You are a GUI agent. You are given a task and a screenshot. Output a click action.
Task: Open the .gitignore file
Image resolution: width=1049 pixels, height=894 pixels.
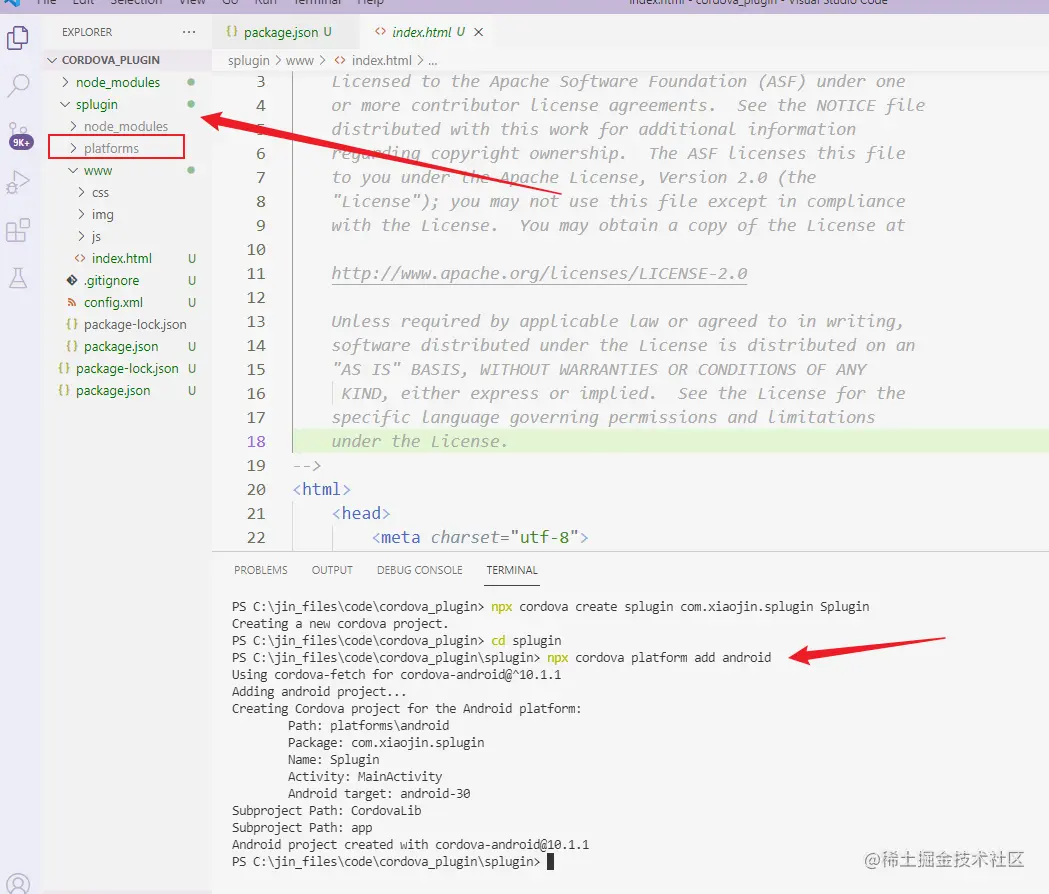pos(111,280)
